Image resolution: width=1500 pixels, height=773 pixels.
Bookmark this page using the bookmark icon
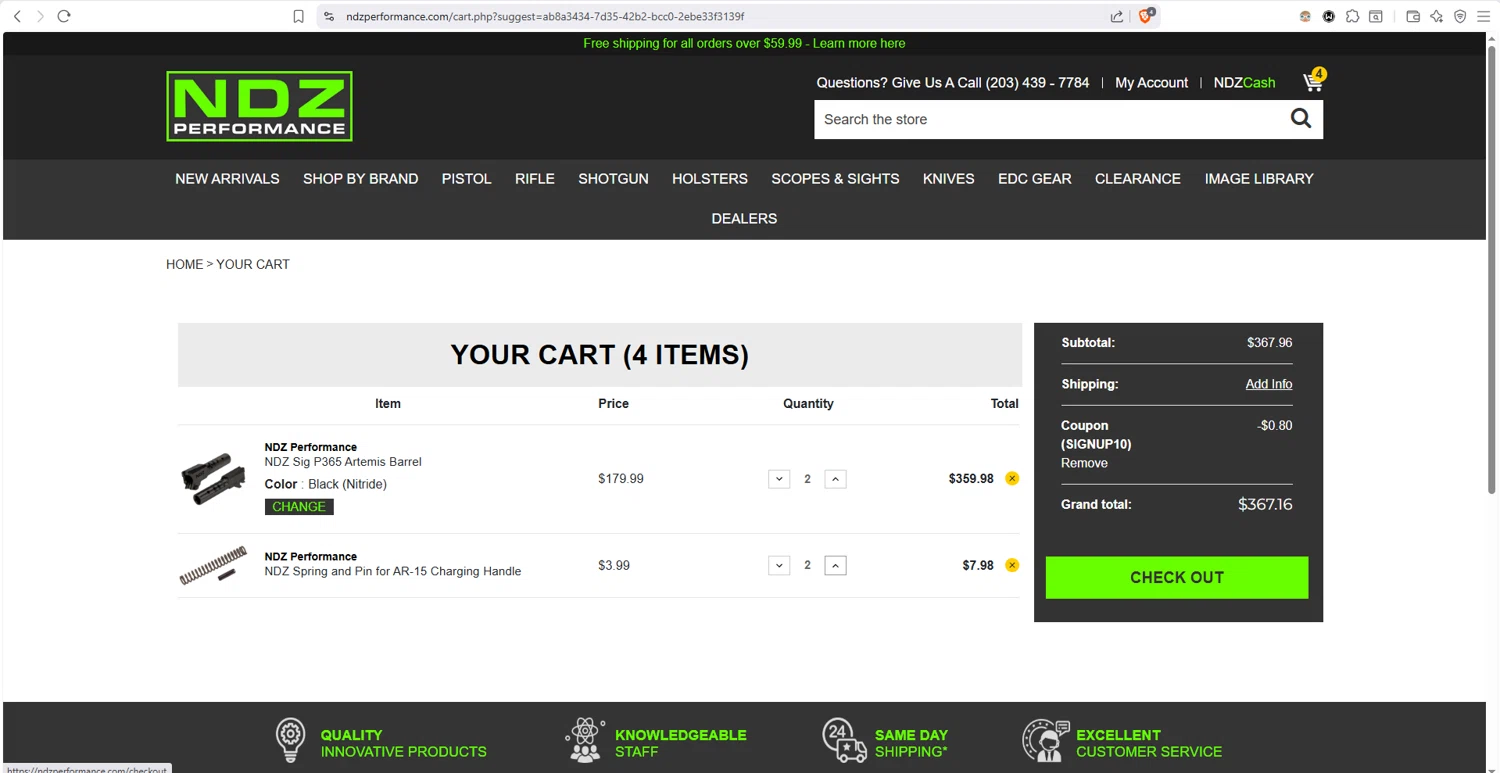pyautogui.click(x=298, y=16)
